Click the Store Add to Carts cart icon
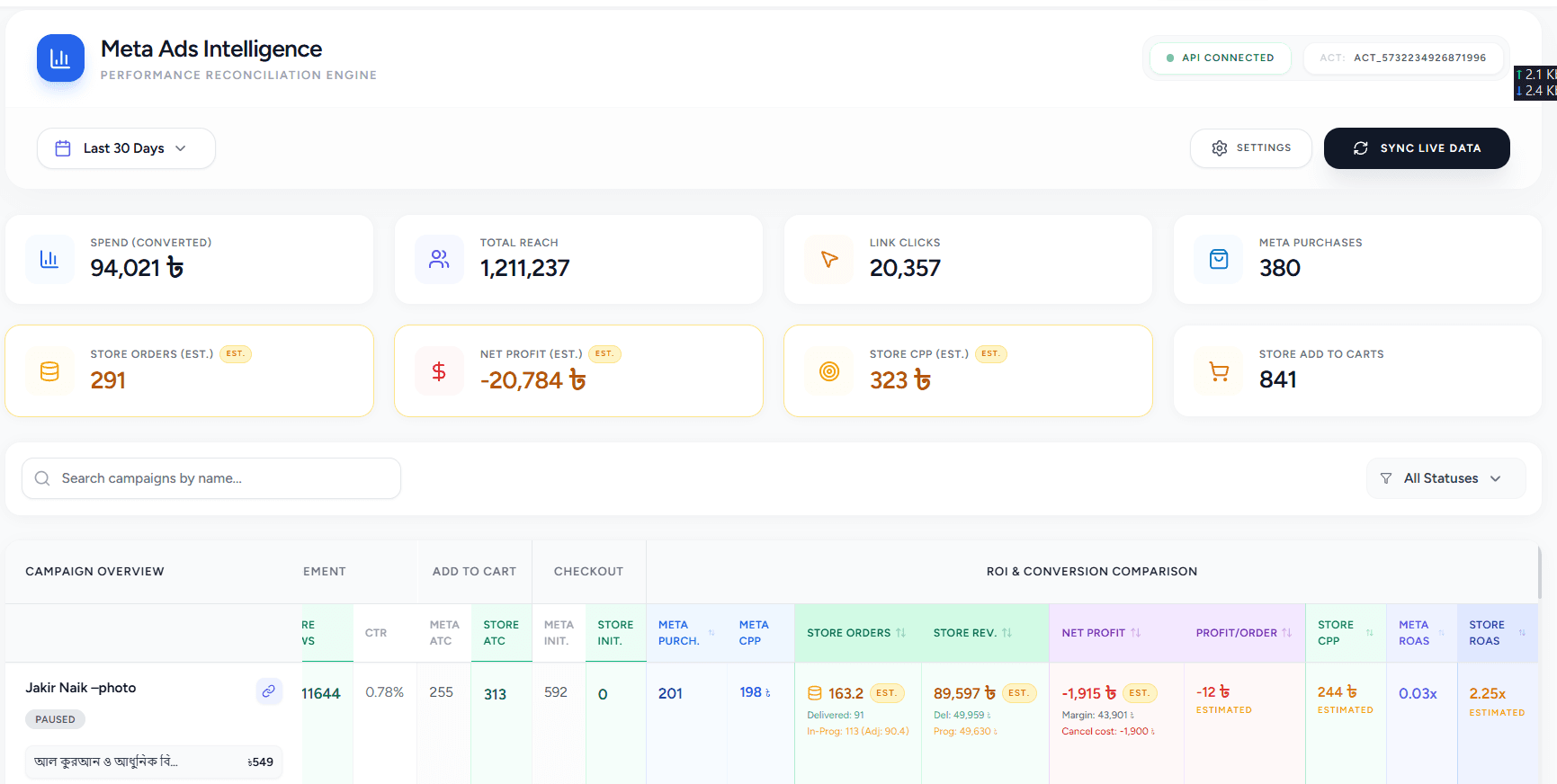1557x784 pixels. 1219,371
